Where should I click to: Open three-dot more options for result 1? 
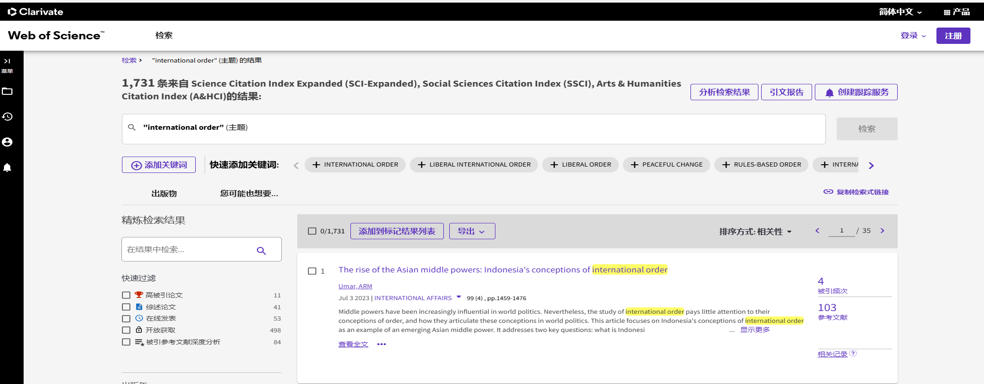click(382, 344)
